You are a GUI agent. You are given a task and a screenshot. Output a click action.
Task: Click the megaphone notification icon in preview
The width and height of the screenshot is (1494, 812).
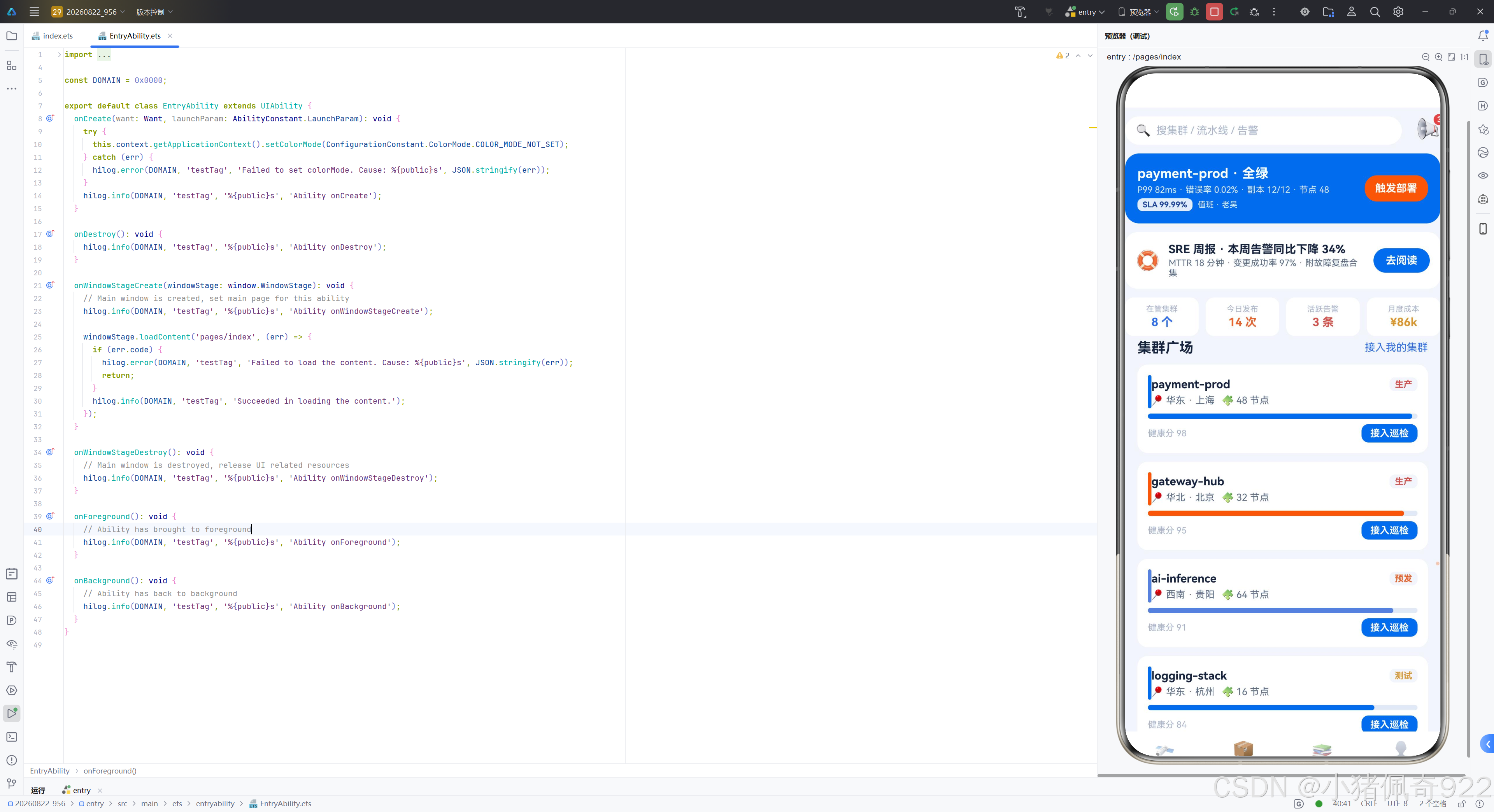click(1427, 129)
